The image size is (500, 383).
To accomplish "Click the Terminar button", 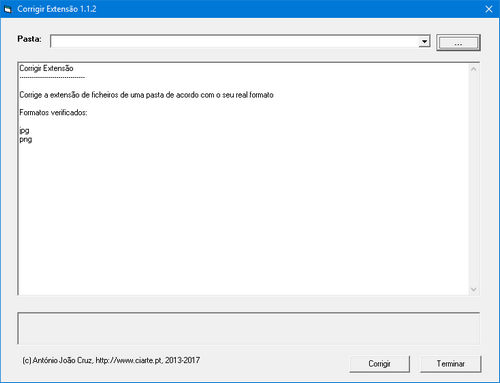I will point(451,364).
